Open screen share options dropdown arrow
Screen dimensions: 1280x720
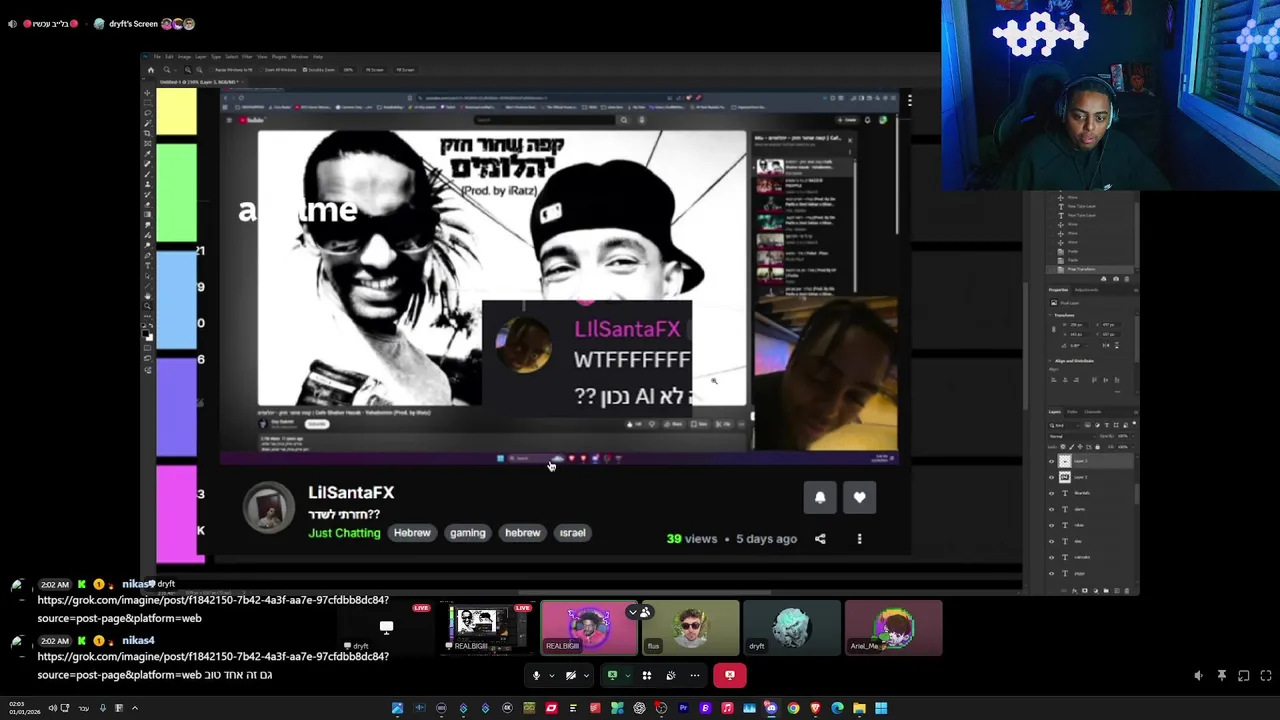click(628, 675)
